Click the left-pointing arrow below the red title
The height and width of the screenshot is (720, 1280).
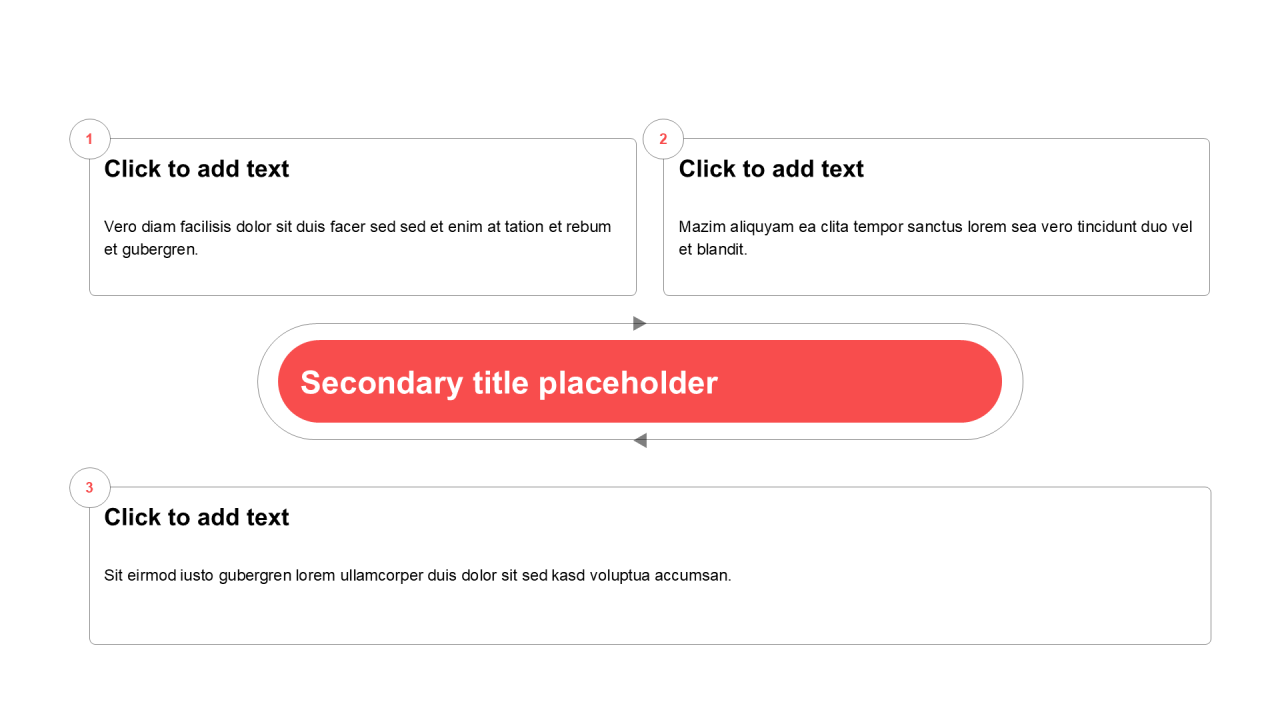[x=640, y=440]
